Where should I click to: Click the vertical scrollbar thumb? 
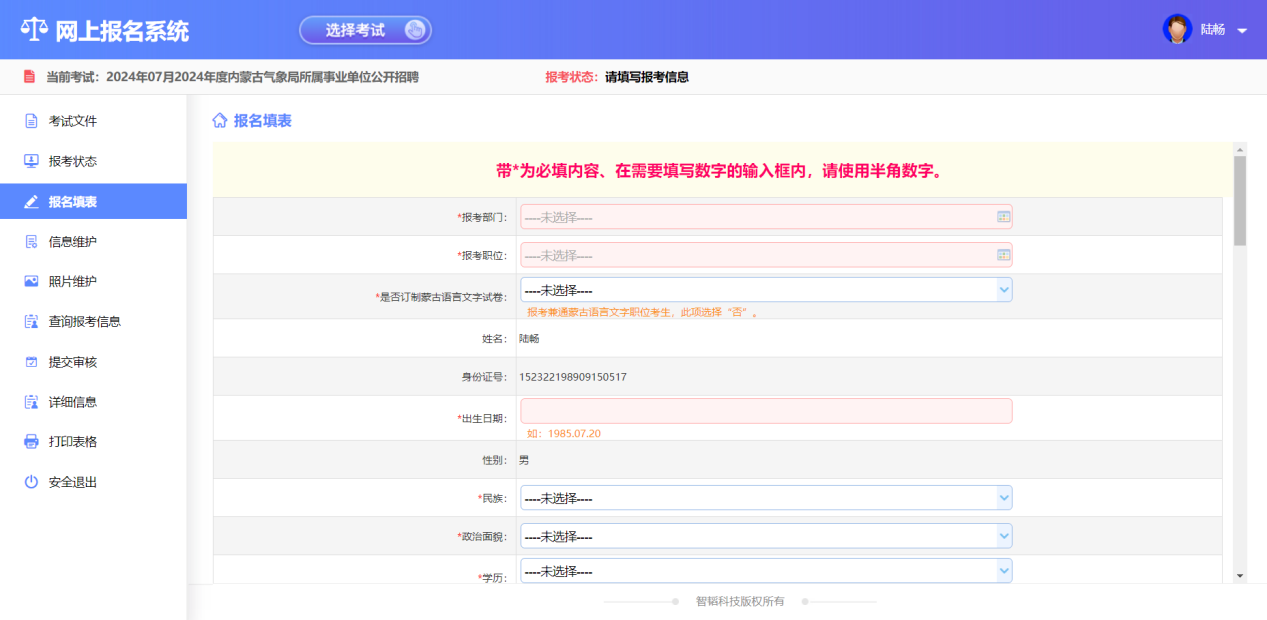click(1240, 201)
